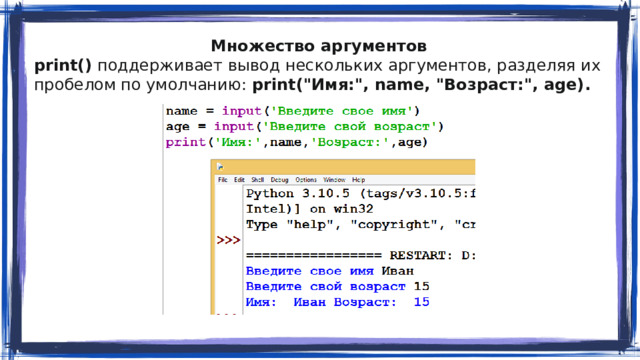The image size is (640, 360).
Task: Click the IDLE window title bar icon
Action: coord(220,166)
